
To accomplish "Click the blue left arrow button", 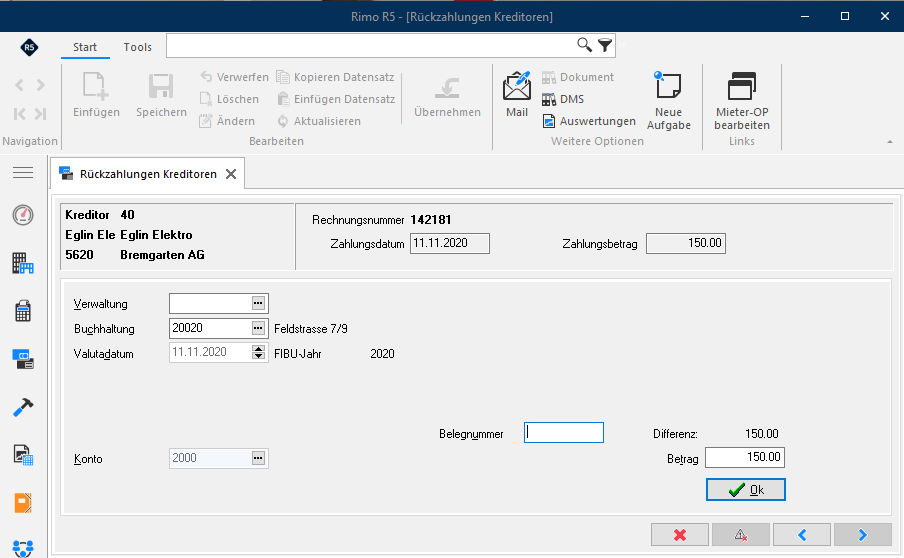I will pos(802,535).
